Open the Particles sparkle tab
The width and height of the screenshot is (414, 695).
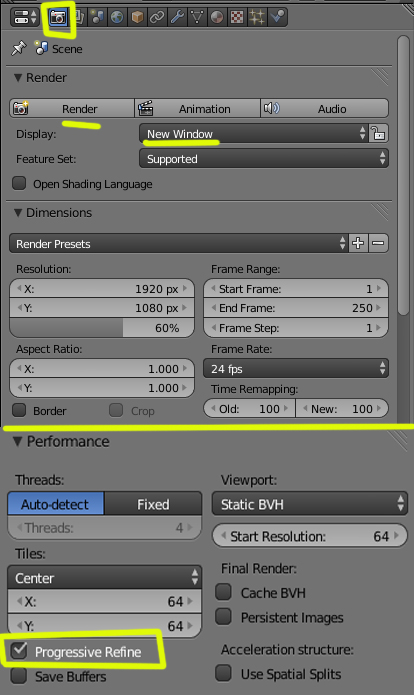coord(257,17)
